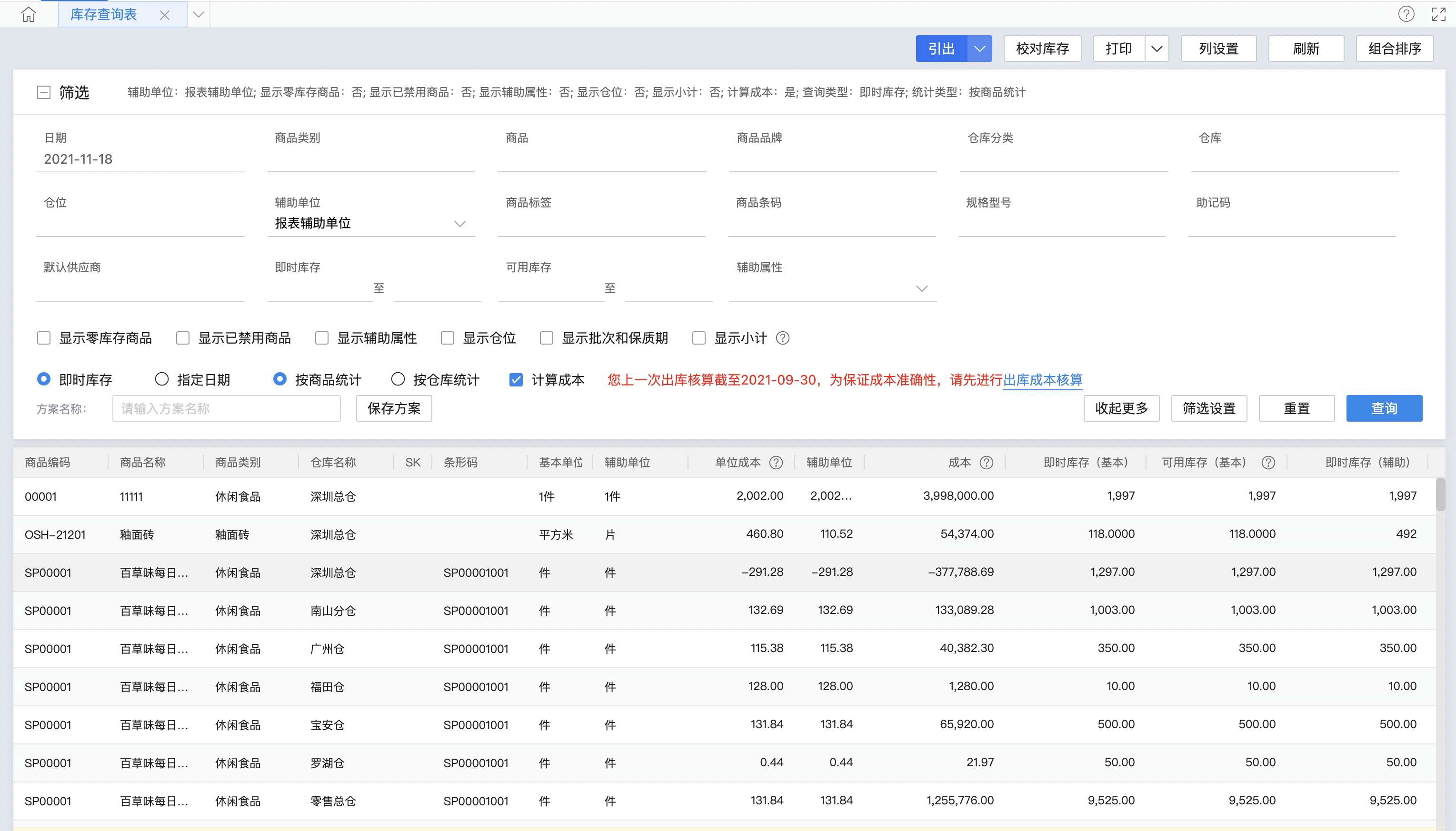The image size is (1456, 831).
Task: Open the 打印 dropdown arrow
Action: click(1156, 49)
